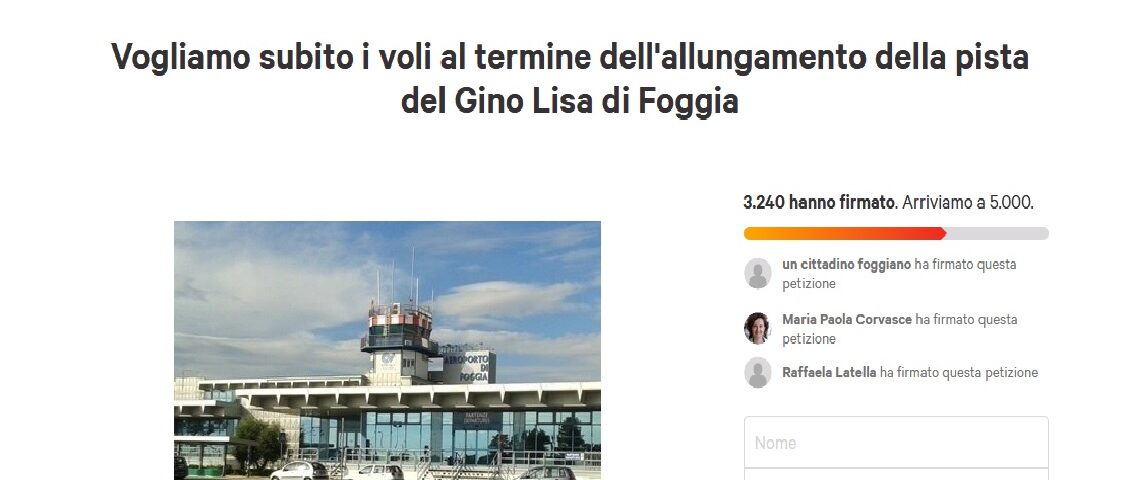Open Maria Paola Corvasce's profile photo
This screenshot has height=480, width=1129.
pos(757,328)
